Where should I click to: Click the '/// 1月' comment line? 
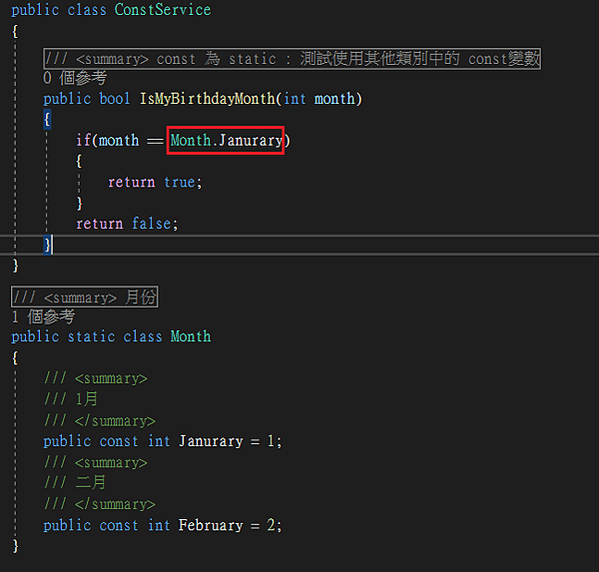tap(71, 399)
